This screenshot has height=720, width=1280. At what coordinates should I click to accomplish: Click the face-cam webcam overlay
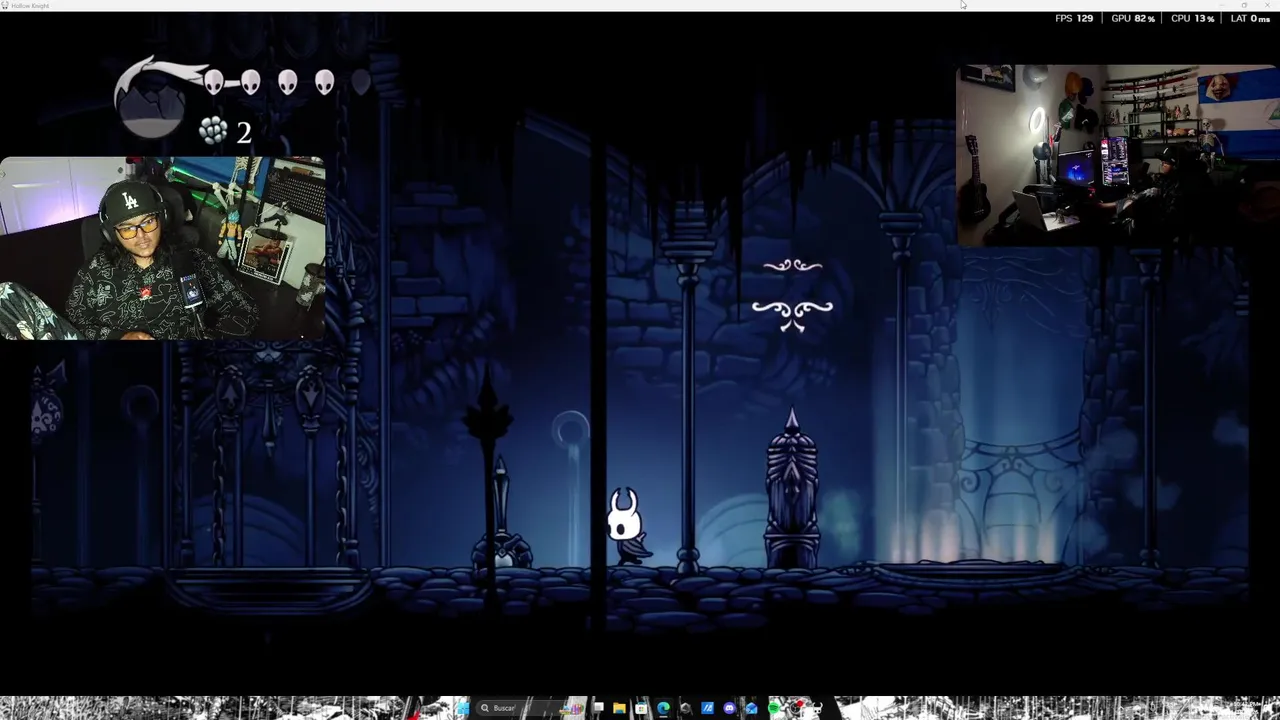click(163, 248)
